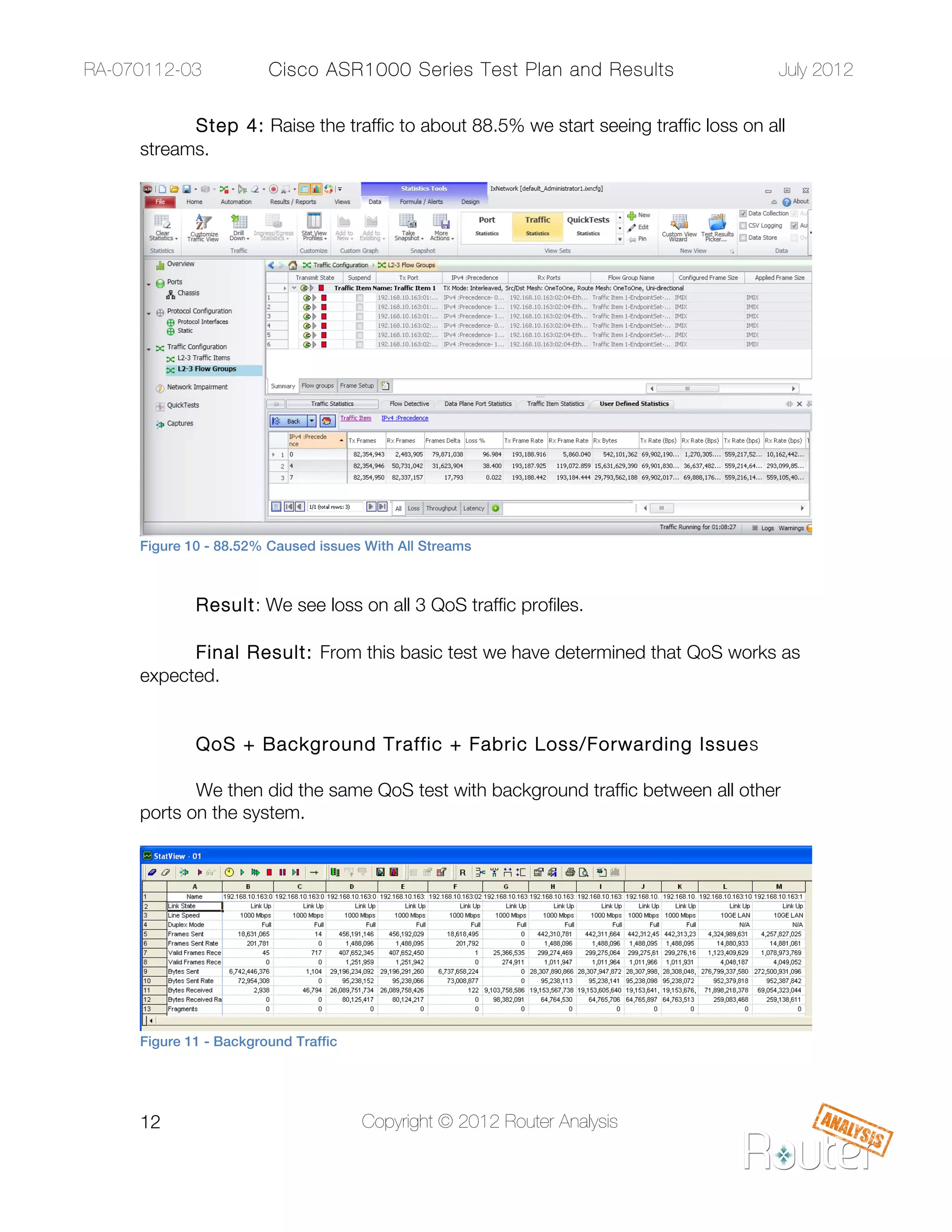Enable the CSV Logging checkbox
The height and width of the screenshot is (1232, 952).
point(743,225)
